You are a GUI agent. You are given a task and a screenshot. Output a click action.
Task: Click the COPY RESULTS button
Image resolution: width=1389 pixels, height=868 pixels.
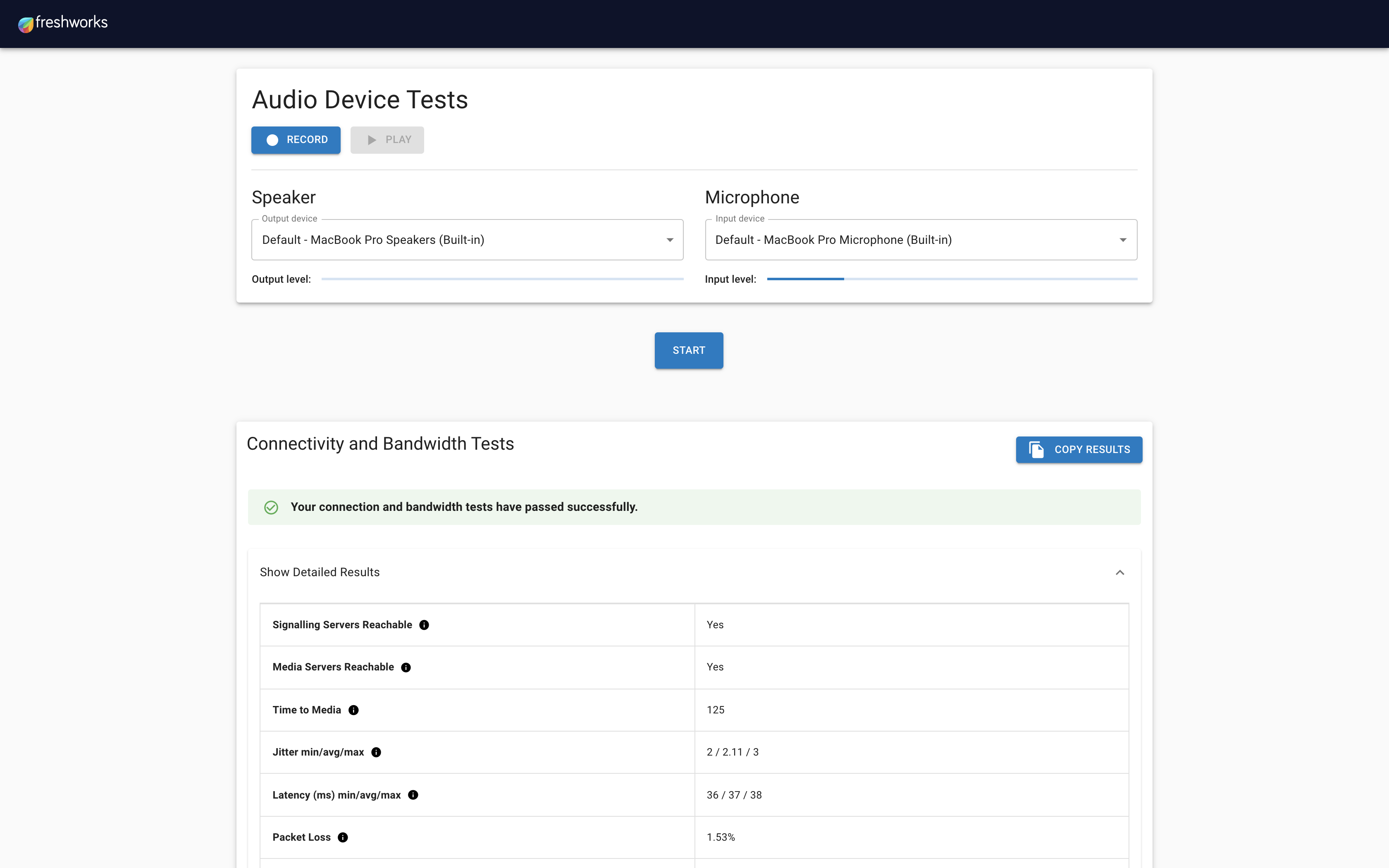[x=1079, y=450]
